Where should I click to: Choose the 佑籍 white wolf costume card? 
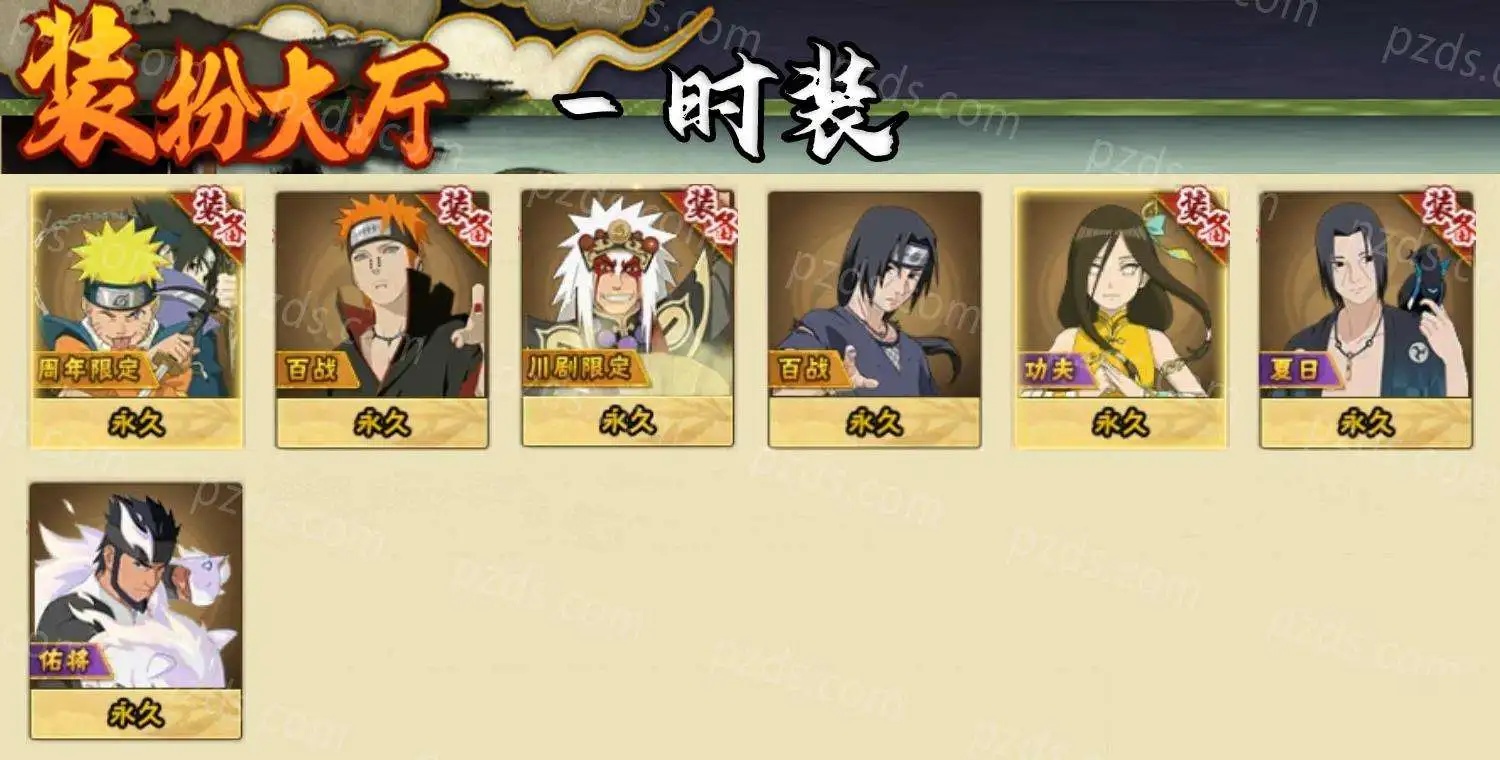coord(136,611)
